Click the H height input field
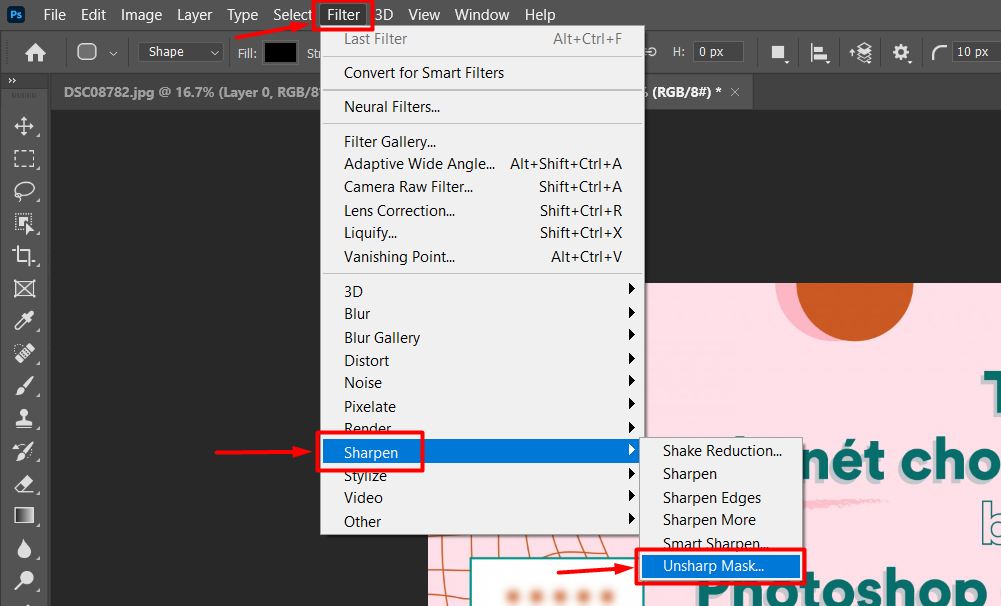The image size is (1001, 606). (x=718, y=52)
